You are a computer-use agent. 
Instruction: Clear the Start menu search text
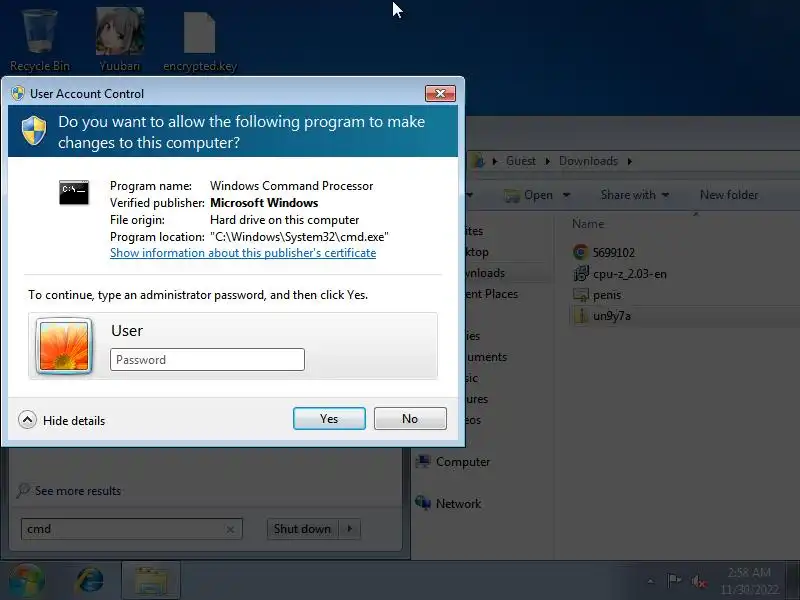click(230, 530)
